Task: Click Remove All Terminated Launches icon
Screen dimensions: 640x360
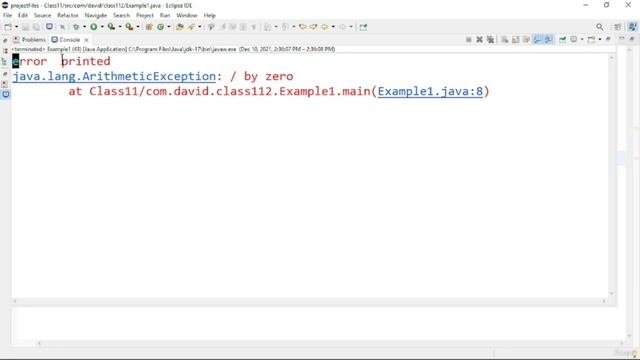Action: point(490,40)
